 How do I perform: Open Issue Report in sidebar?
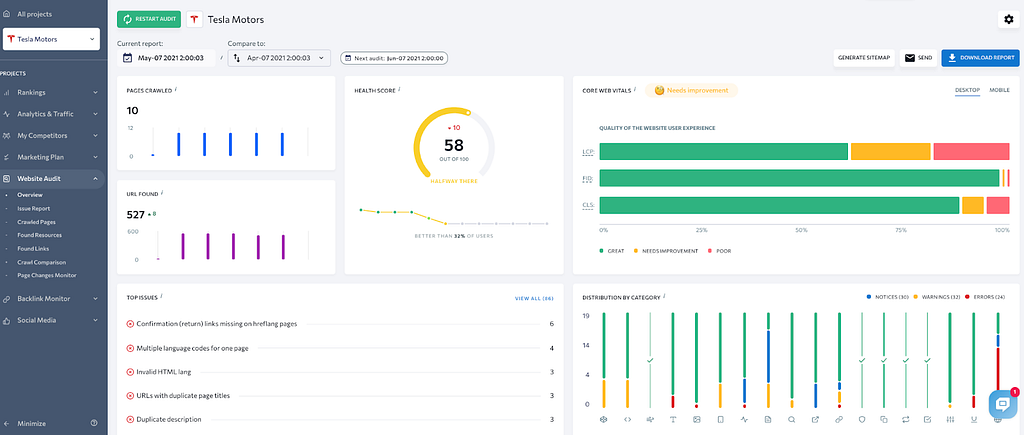[33, 208]
